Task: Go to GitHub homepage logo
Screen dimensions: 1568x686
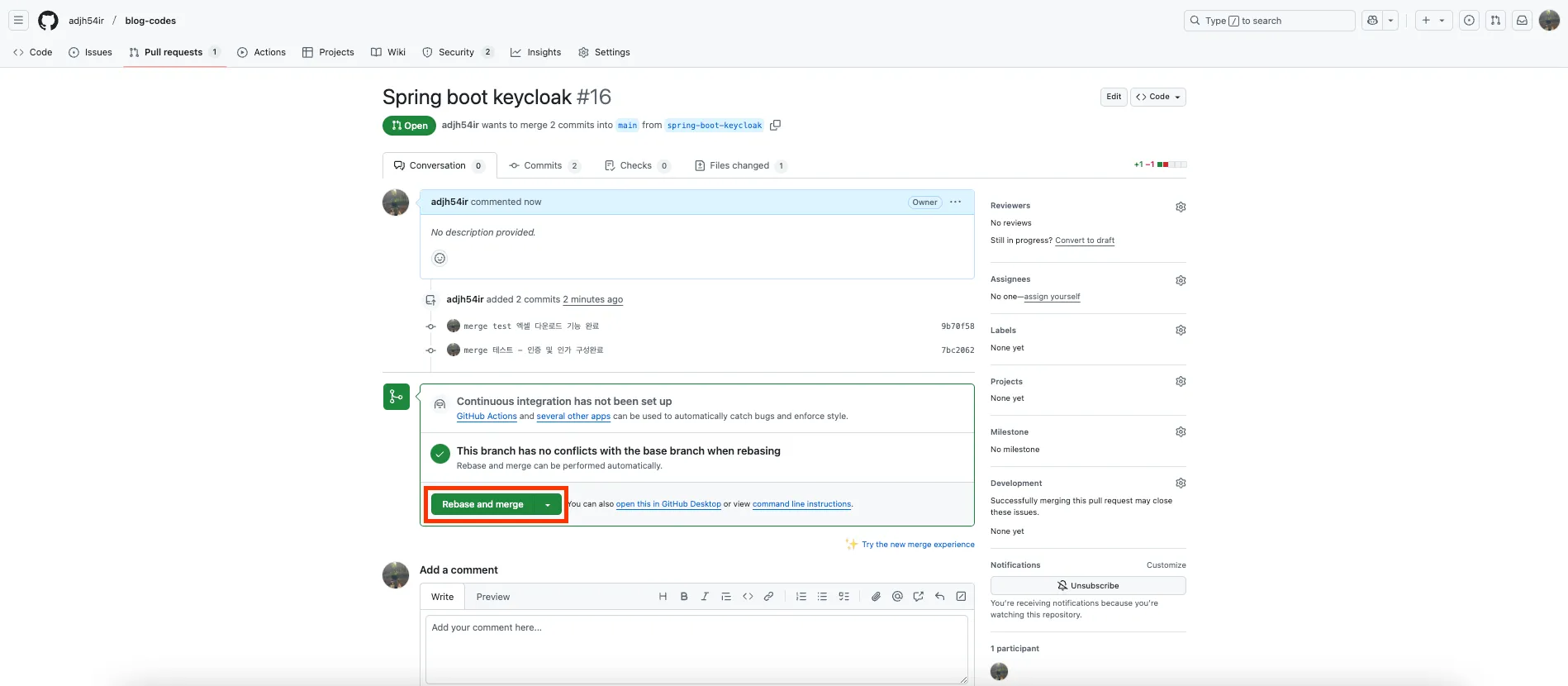Action: coord(48,21)
